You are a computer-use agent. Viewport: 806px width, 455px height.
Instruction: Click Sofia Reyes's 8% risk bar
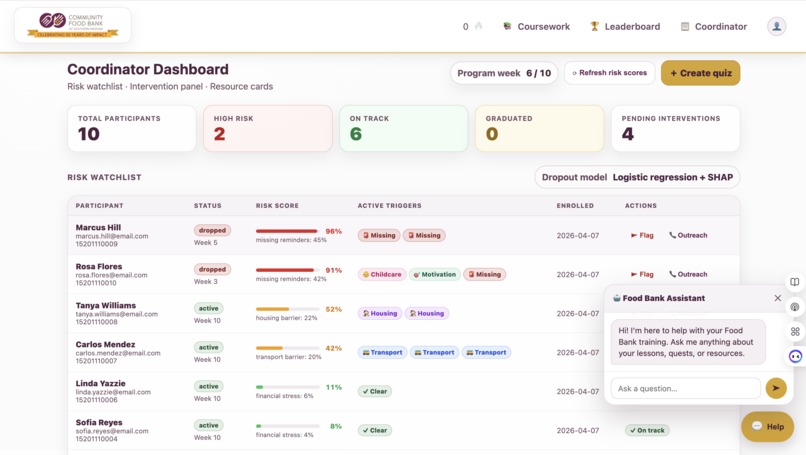click(287, 426)
